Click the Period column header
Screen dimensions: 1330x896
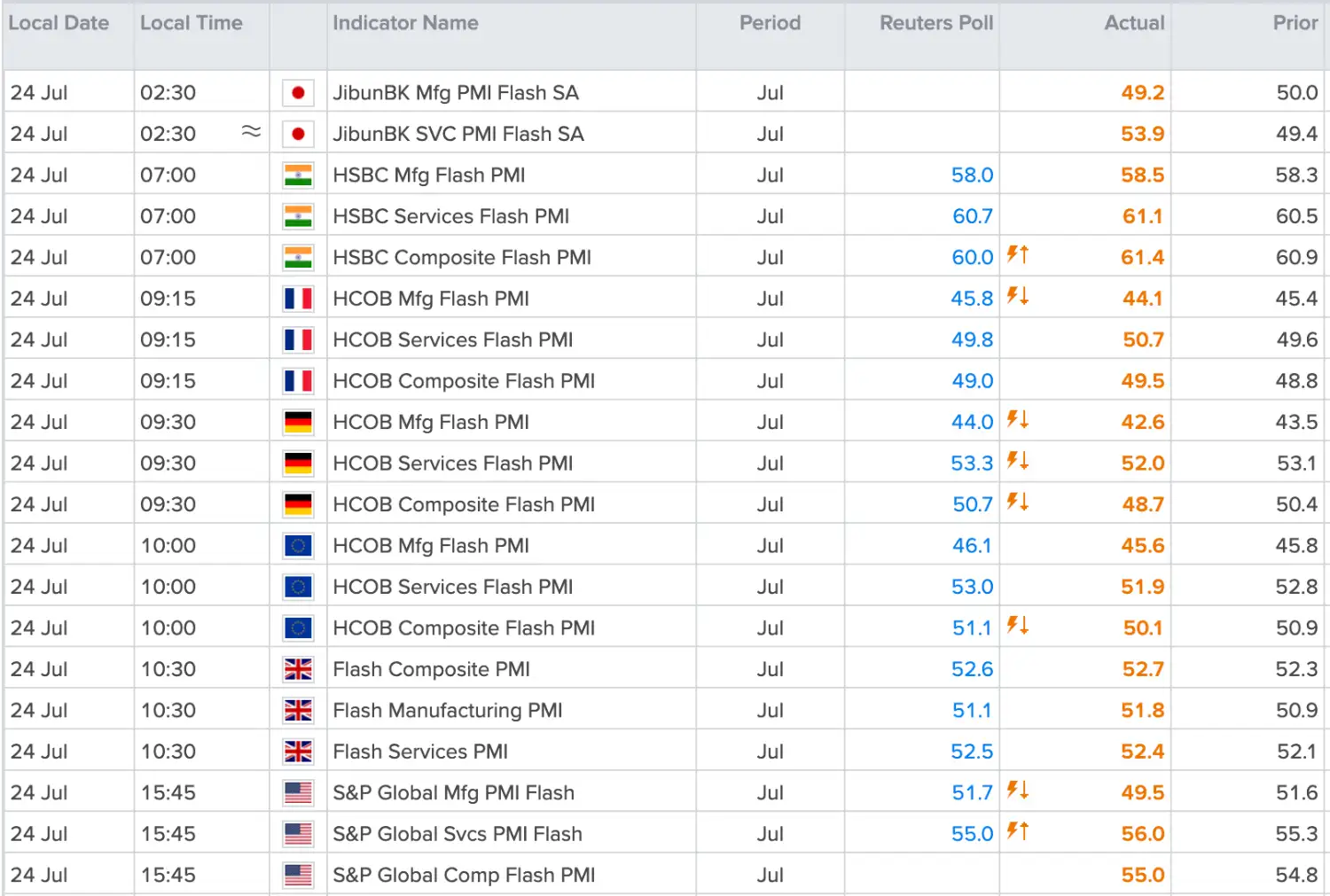(x=770, y=23)
